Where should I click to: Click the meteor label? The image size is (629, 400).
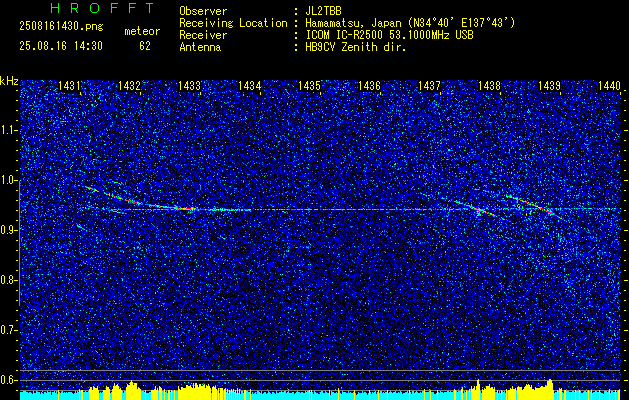click(x=142, y=31)
